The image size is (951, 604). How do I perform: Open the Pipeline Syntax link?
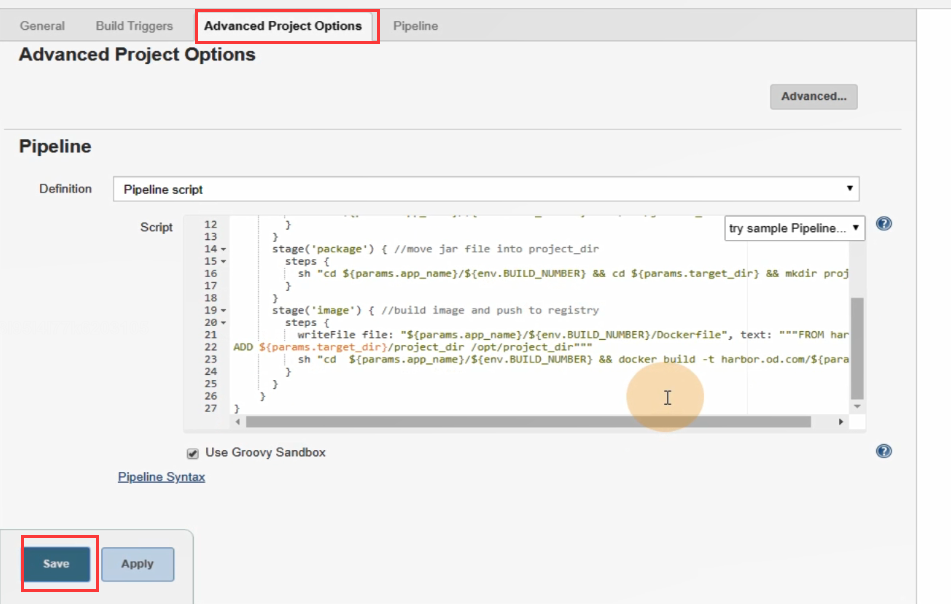[x=161, y=477]
